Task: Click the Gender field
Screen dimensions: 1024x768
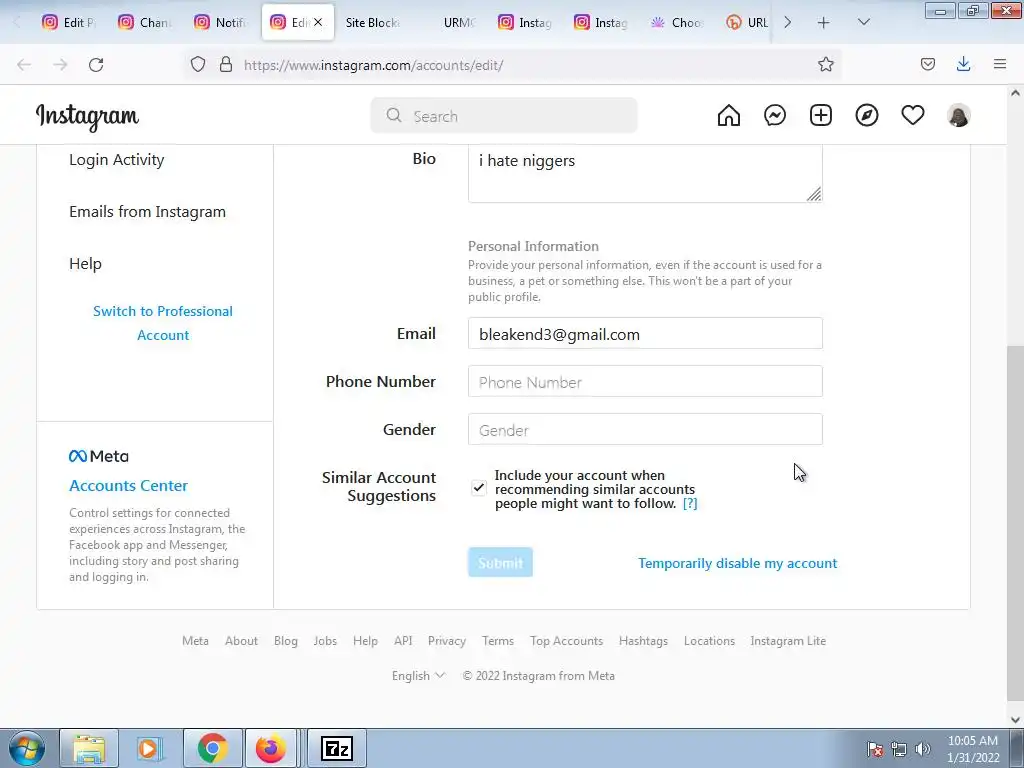Action: click(x=645, y=430)
